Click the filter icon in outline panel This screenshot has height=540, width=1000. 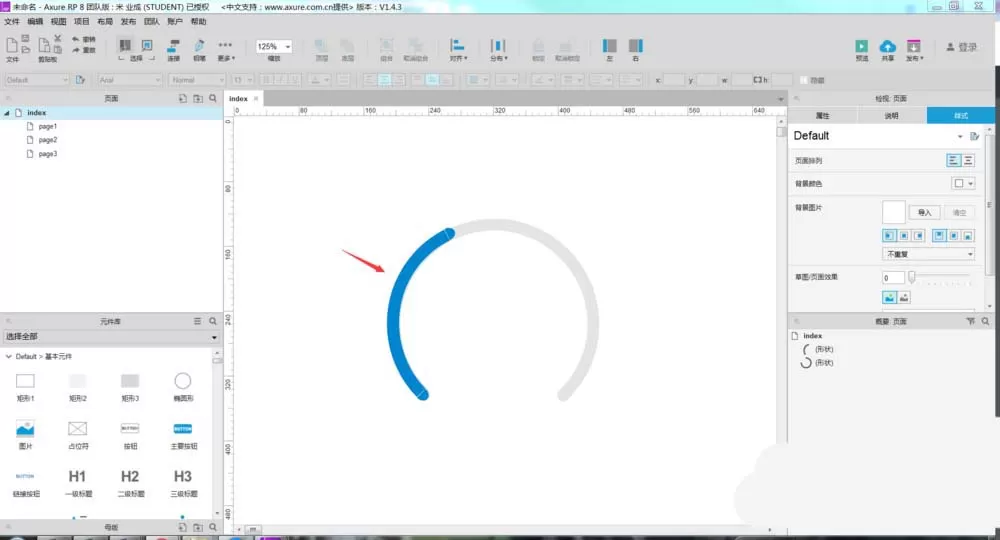970,321
